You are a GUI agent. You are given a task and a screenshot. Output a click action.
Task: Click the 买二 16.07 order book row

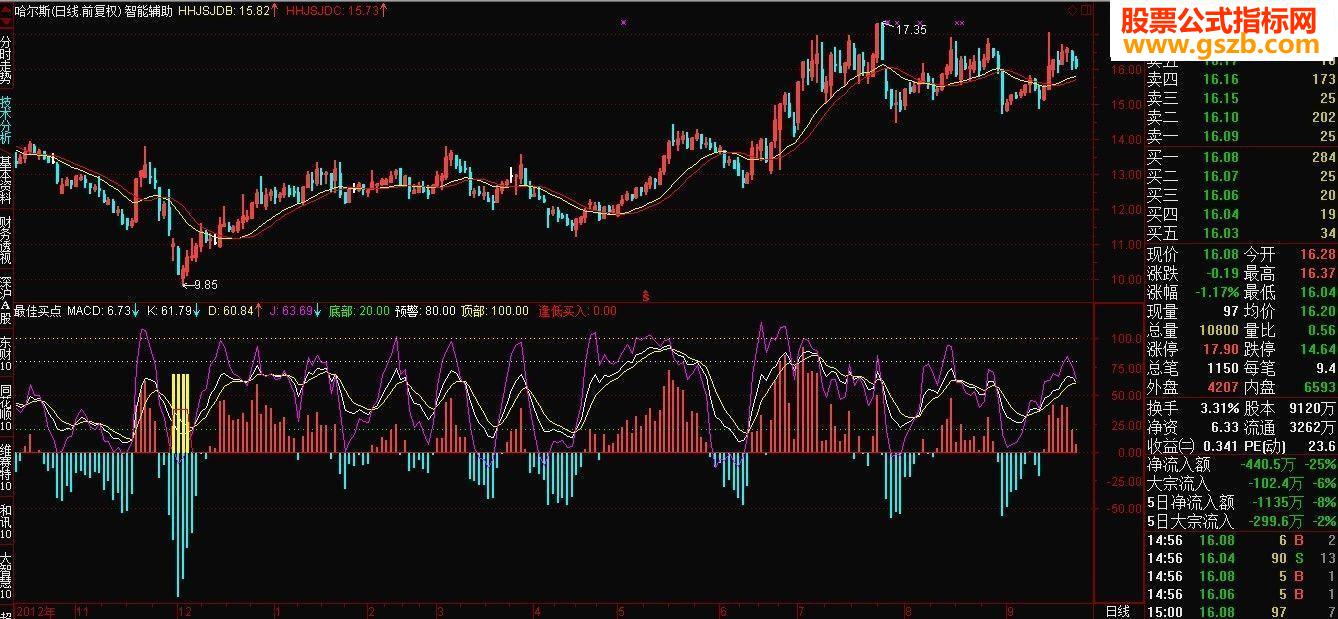point(1241,176)
